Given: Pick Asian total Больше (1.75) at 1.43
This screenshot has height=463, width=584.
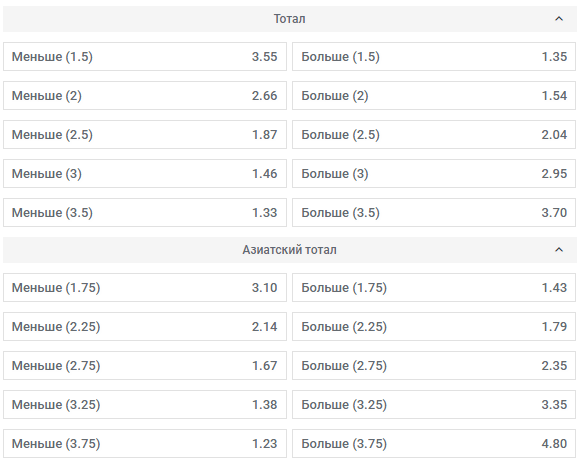Looking at the screenshot, I should click(434, 288).
